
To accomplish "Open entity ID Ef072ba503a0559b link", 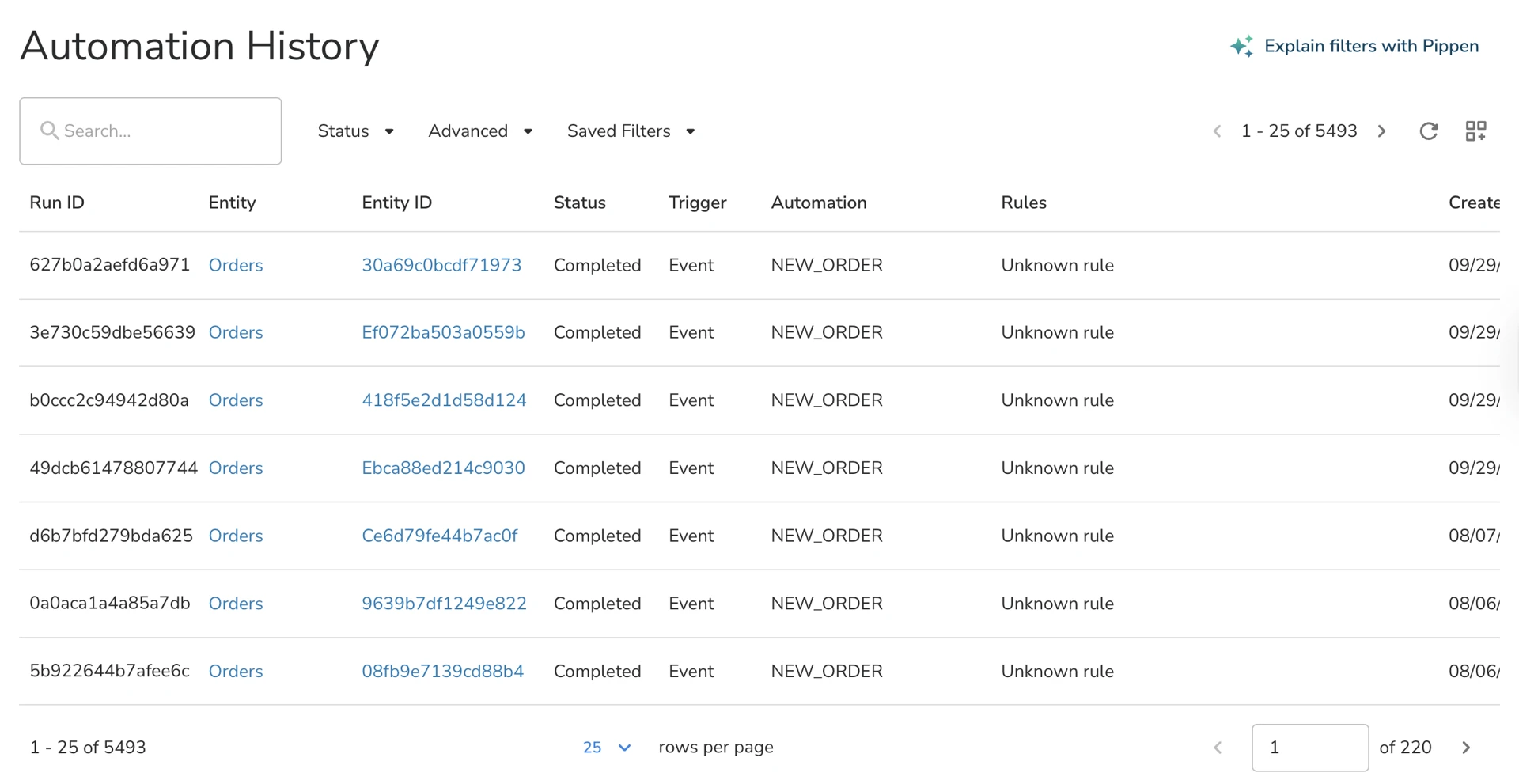I will point(443,332).
